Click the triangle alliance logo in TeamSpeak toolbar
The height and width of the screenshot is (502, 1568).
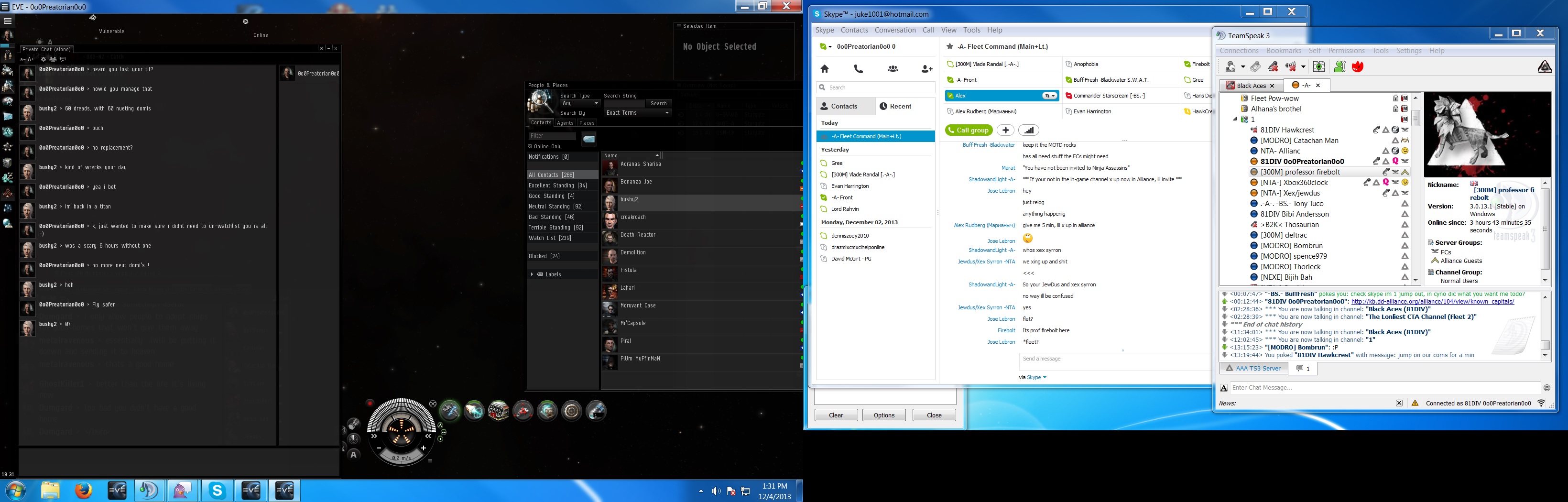1544,67
